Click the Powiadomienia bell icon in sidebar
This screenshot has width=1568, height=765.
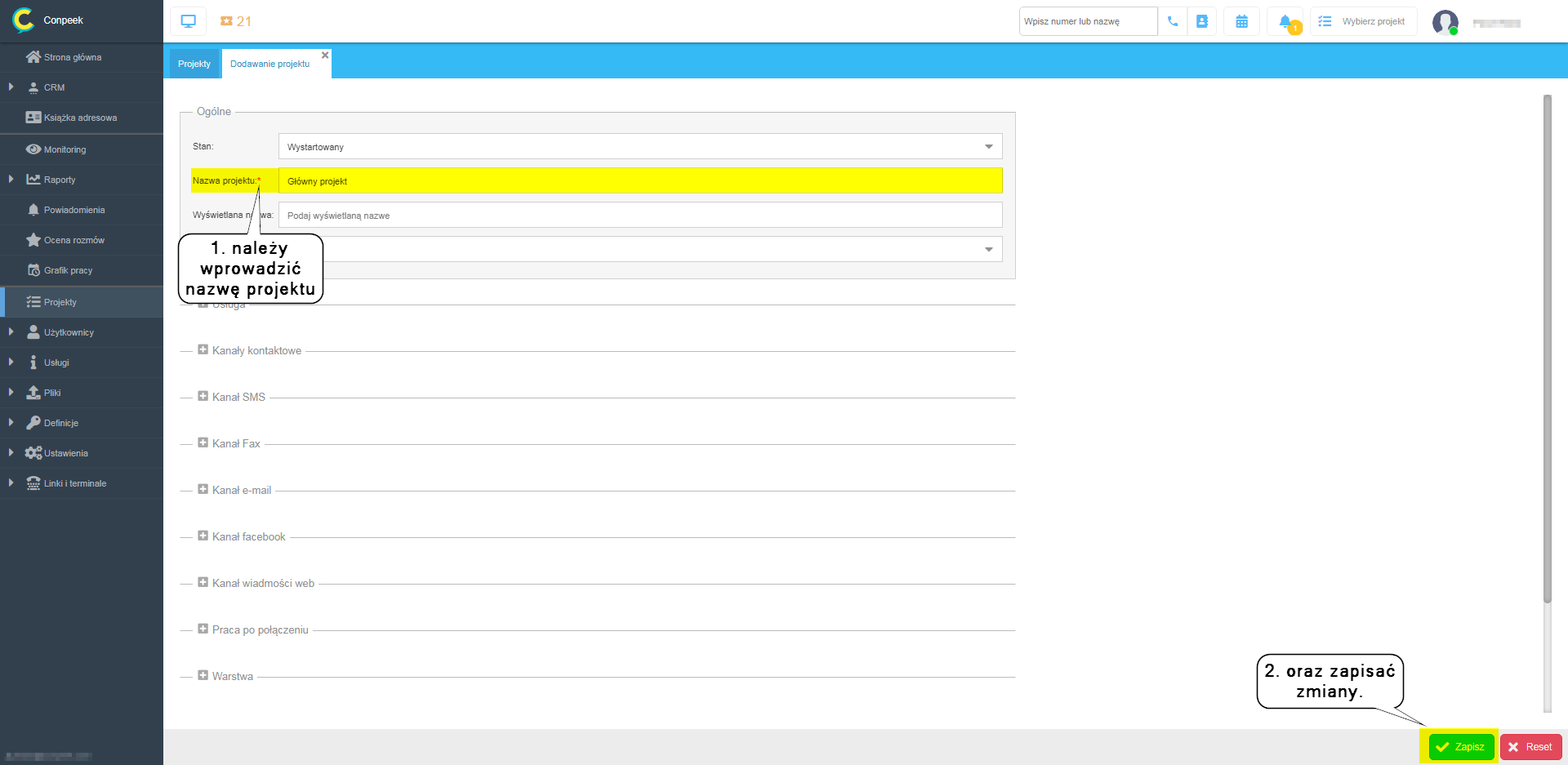[33, 210]
